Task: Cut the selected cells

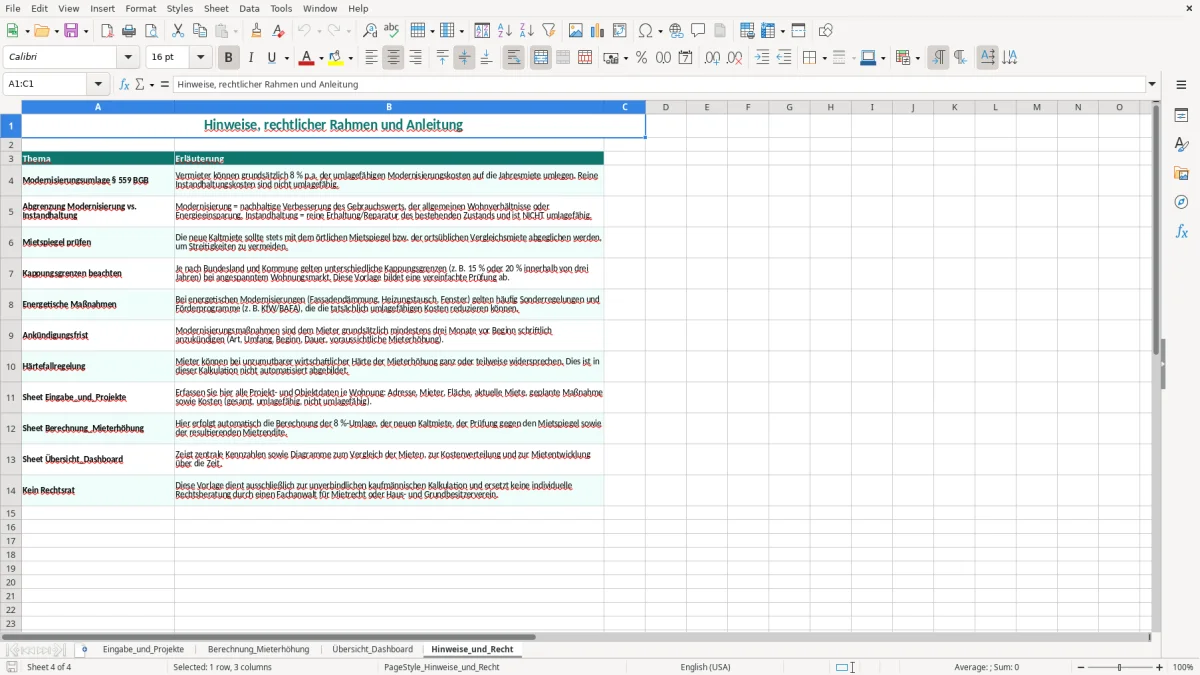Action: (178, 31)
